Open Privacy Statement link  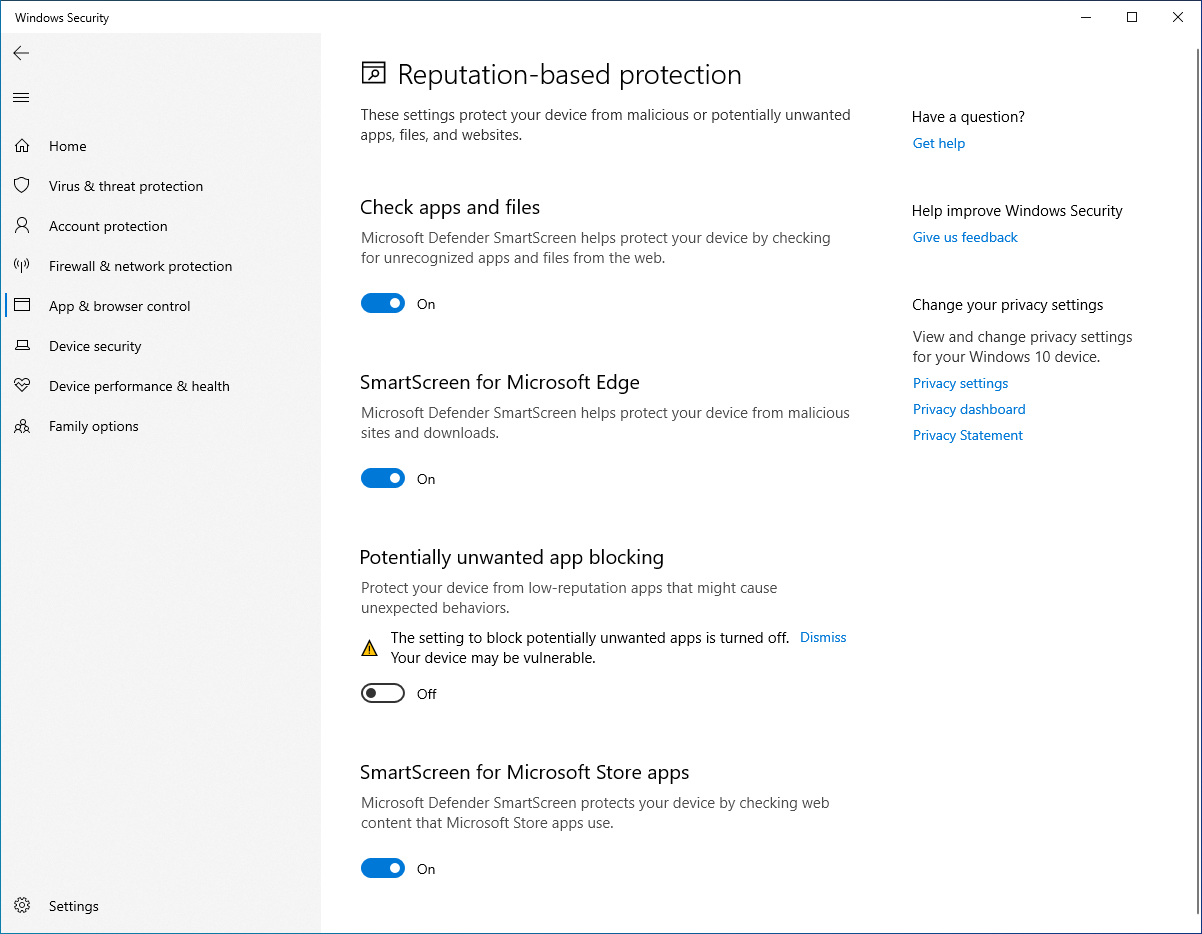(x=968, y=435)
